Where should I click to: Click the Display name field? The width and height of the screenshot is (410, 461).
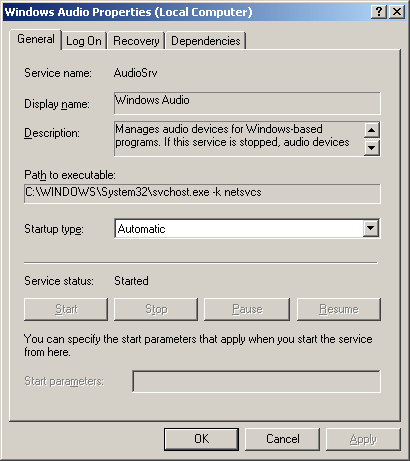[247, 103]
